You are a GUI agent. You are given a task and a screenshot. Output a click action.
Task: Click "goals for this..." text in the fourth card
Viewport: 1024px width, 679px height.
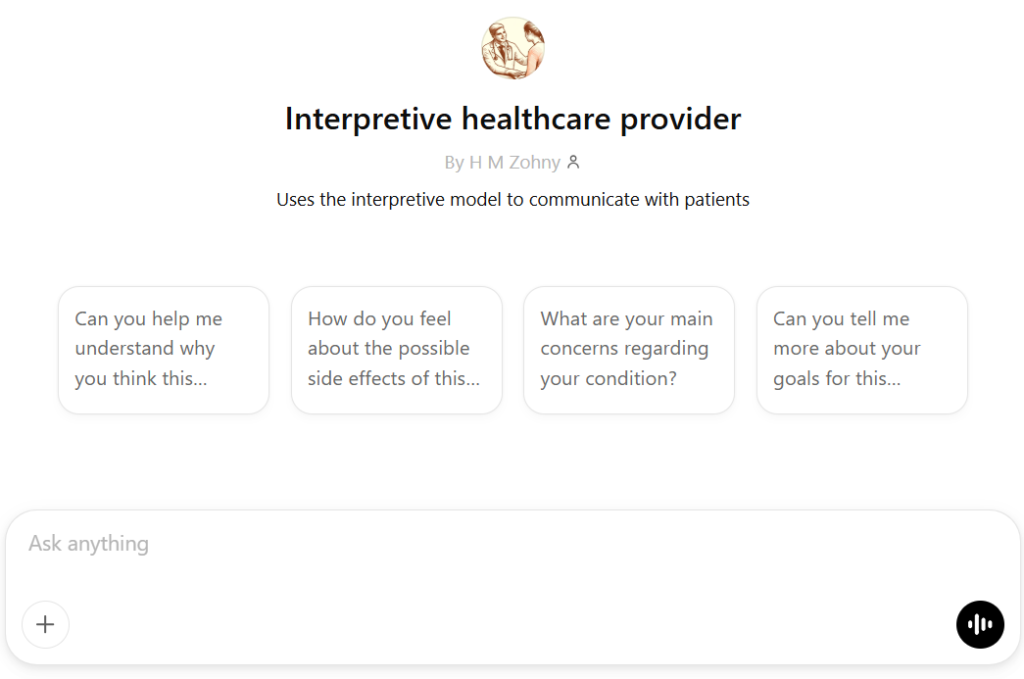pos(837,379)
